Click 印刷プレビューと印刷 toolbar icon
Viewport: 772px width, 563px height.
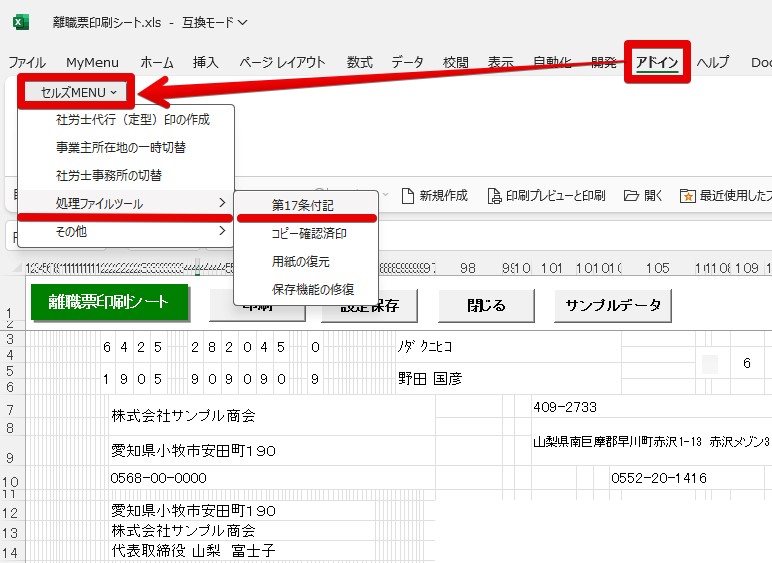(x=494, y=196)
